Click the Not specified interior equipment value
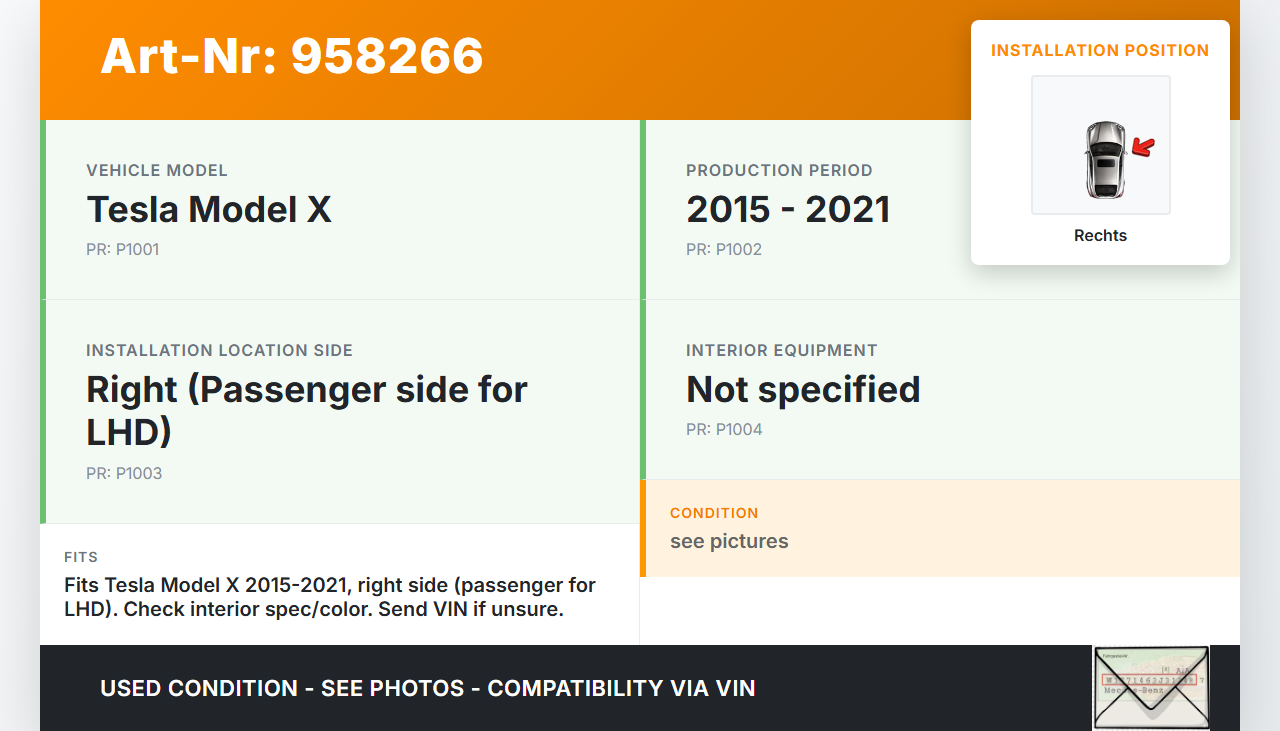Screen dimensions: 1280x731 pyautogui.click(x=802, y=389)
